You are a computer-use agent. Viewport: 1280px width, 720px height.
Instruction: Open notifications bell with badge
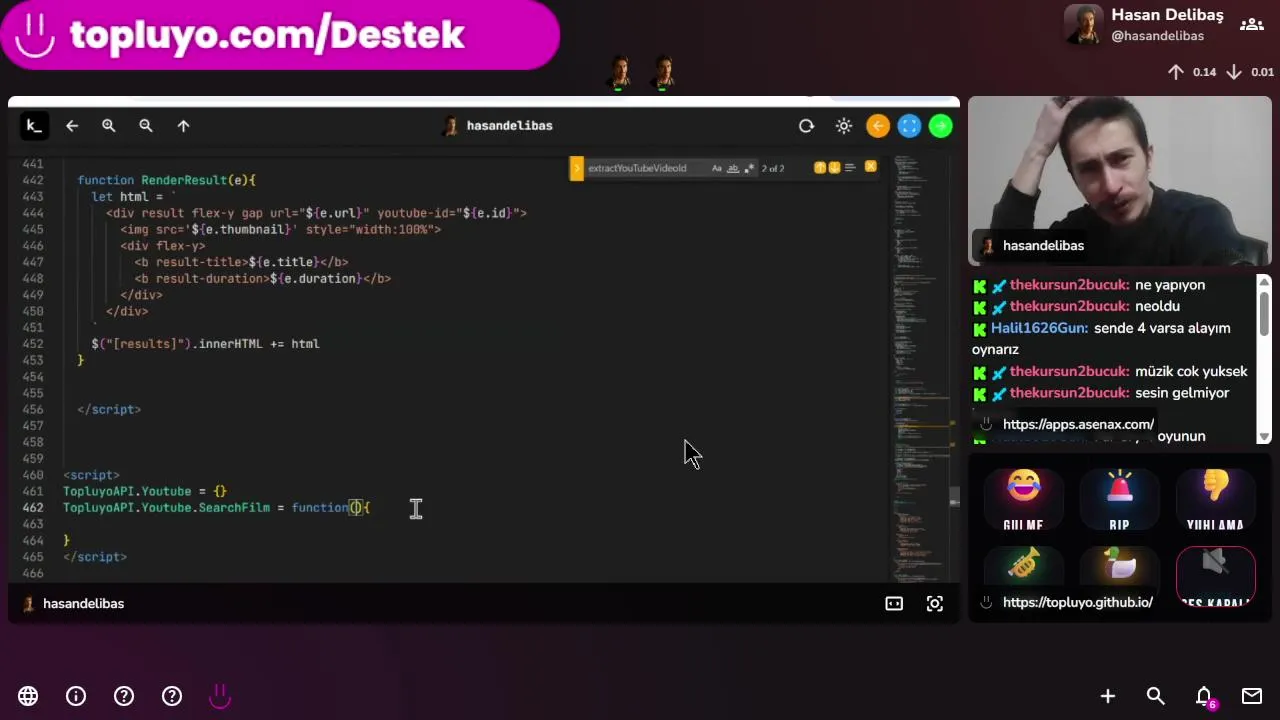(1205, 697)
